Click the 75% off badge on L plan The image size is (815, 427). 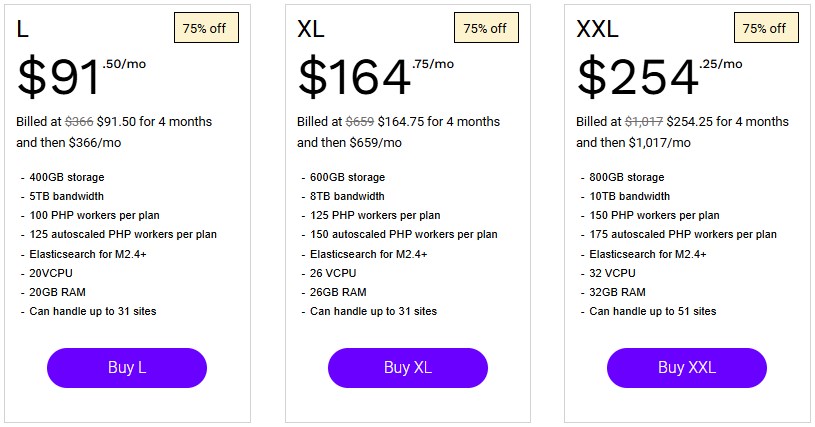206,29
